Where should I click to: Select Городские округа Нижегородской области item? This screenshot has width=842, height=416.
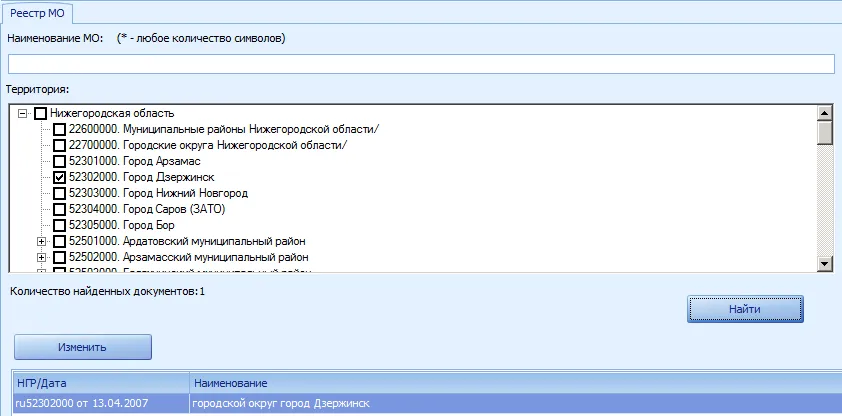pyautogui.click(x=208, y=145)
